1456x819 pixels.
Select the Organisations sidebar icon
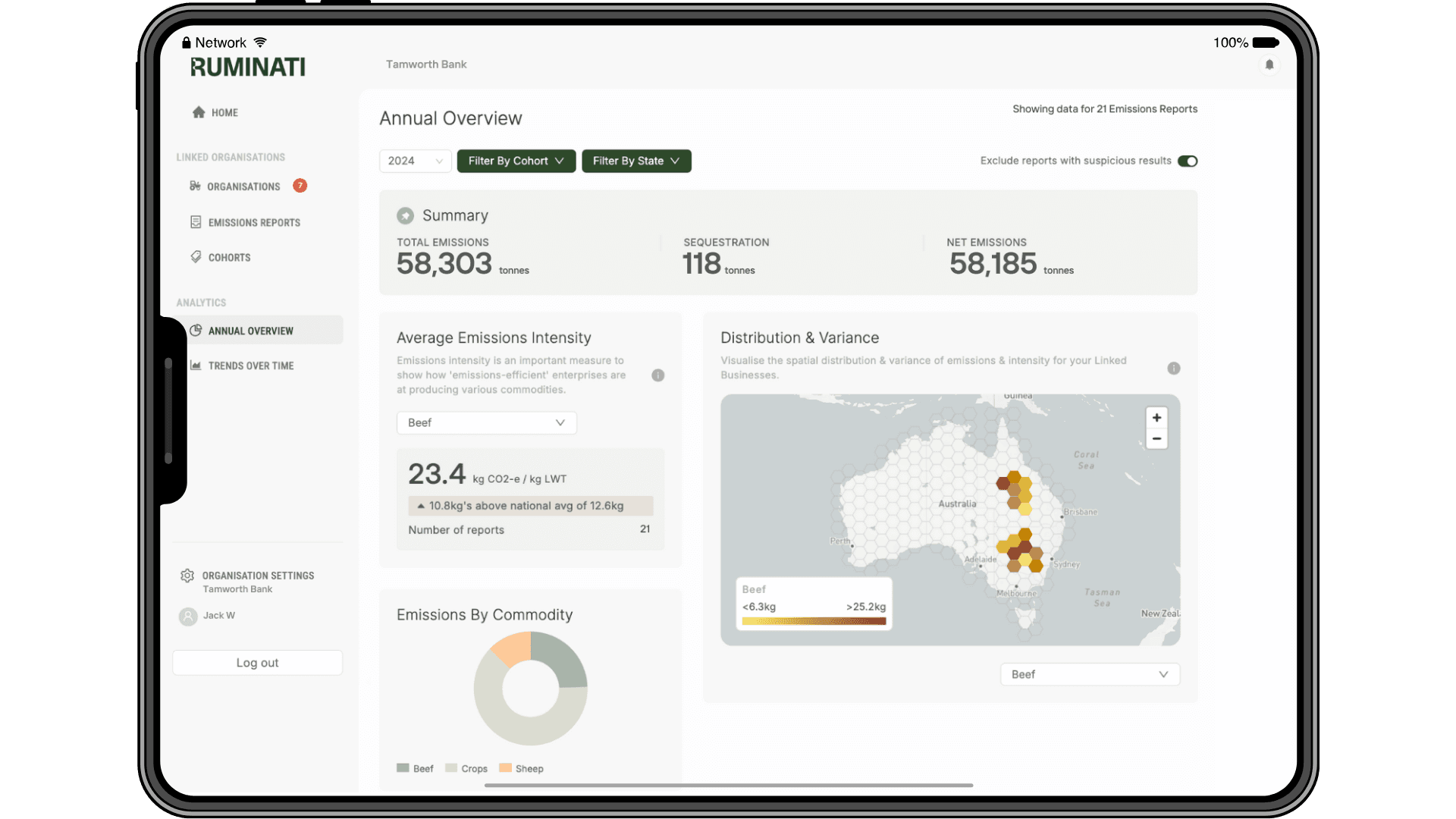[x=196, y=186]
